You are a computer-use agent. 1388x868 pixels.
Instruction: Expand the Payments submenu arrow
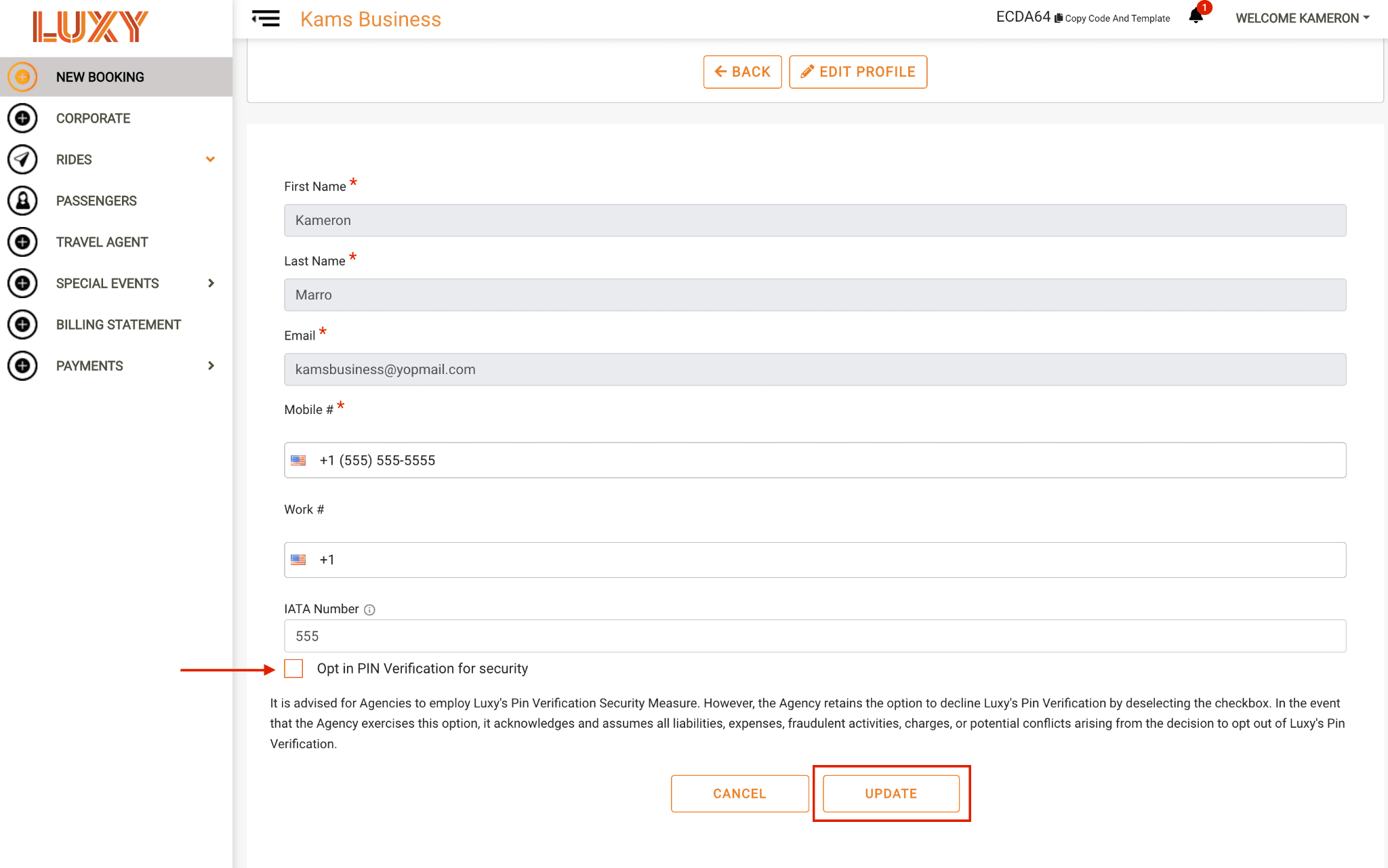coord(211,366)
